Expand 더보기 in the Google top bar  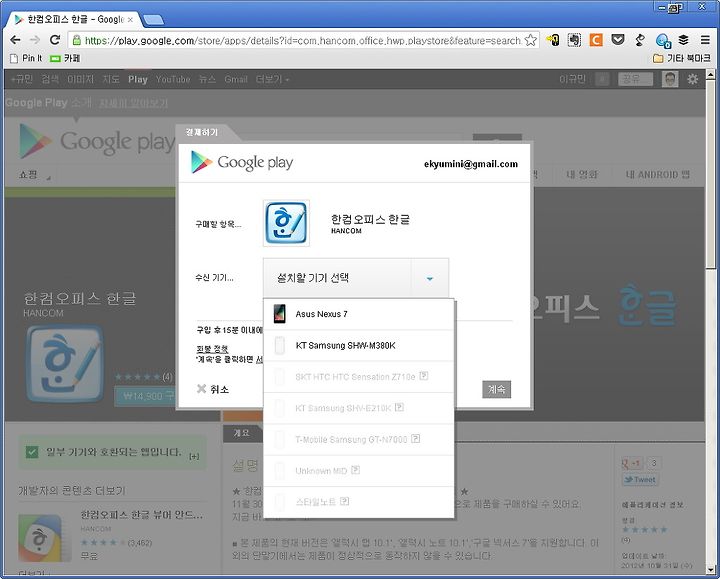tap(272, 79)
